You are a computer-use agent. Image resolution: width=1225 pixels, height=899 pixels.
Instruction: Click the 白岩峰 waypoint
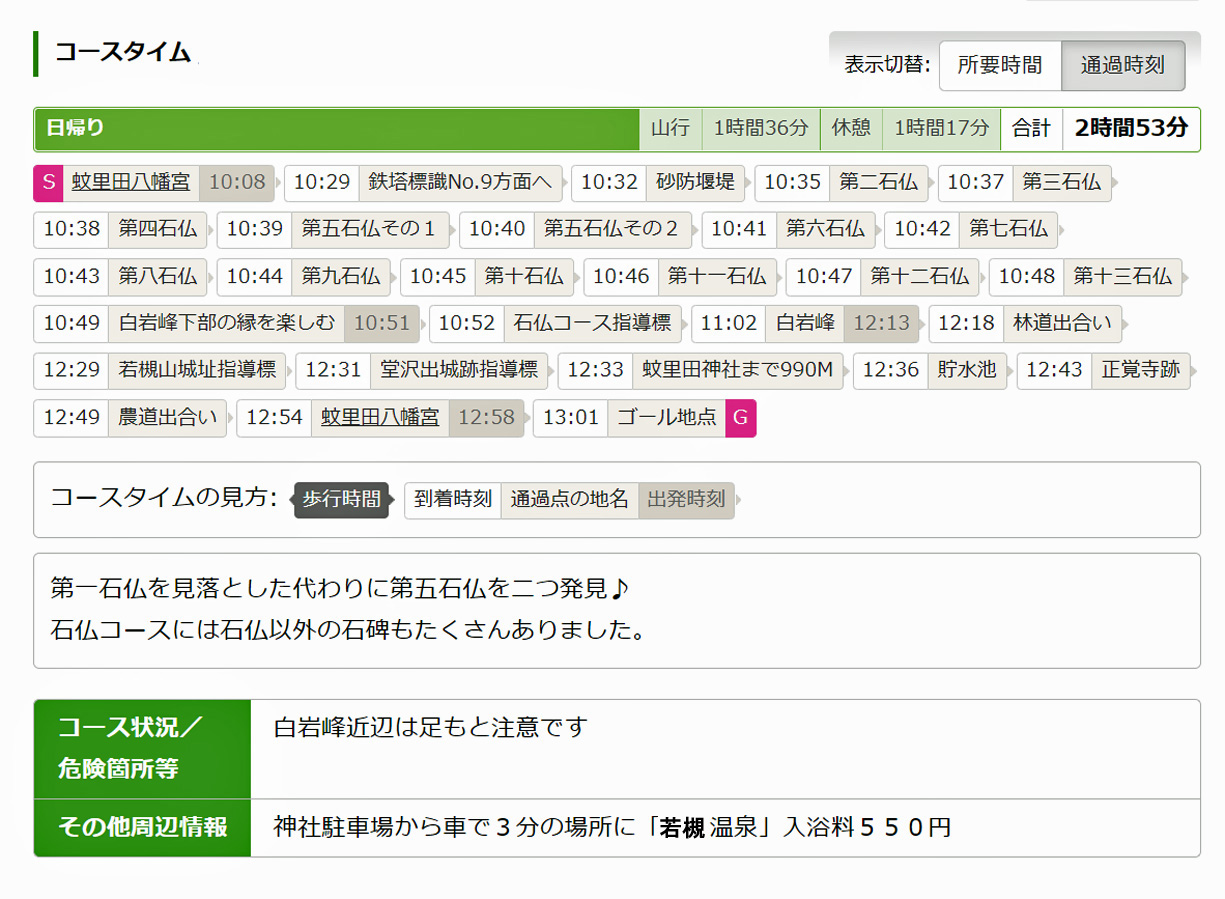pos(805,324)
